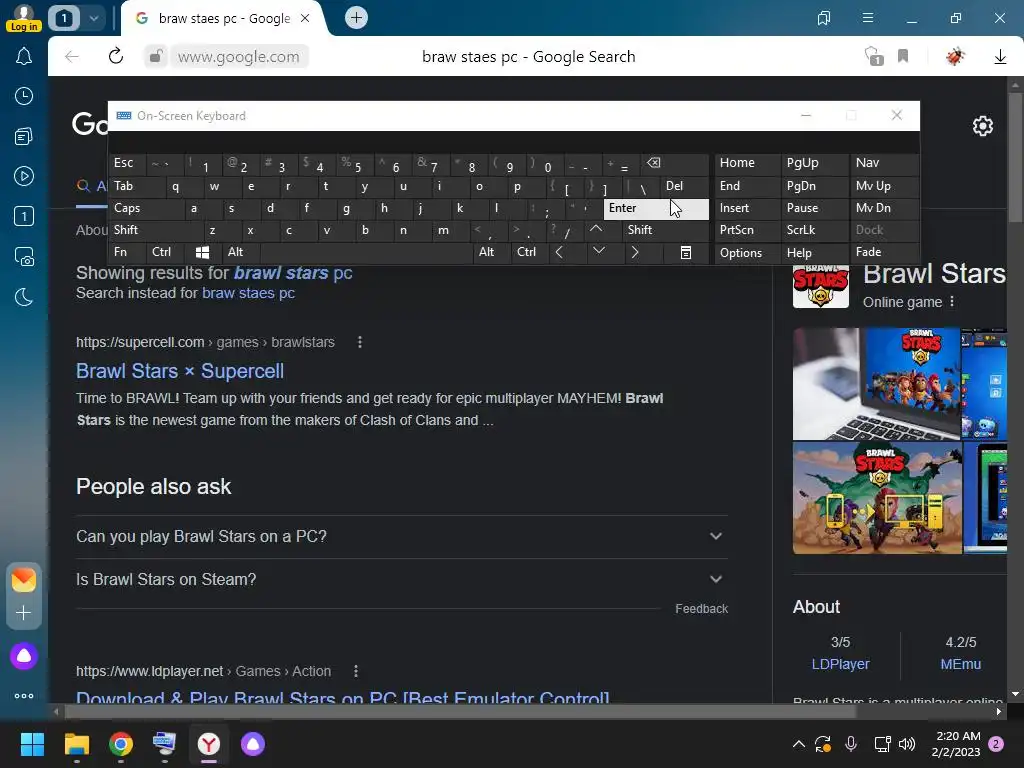This screenshot has height=768, width=1024.
Task: Bookmark this page
Action: [x=903, y=56]
